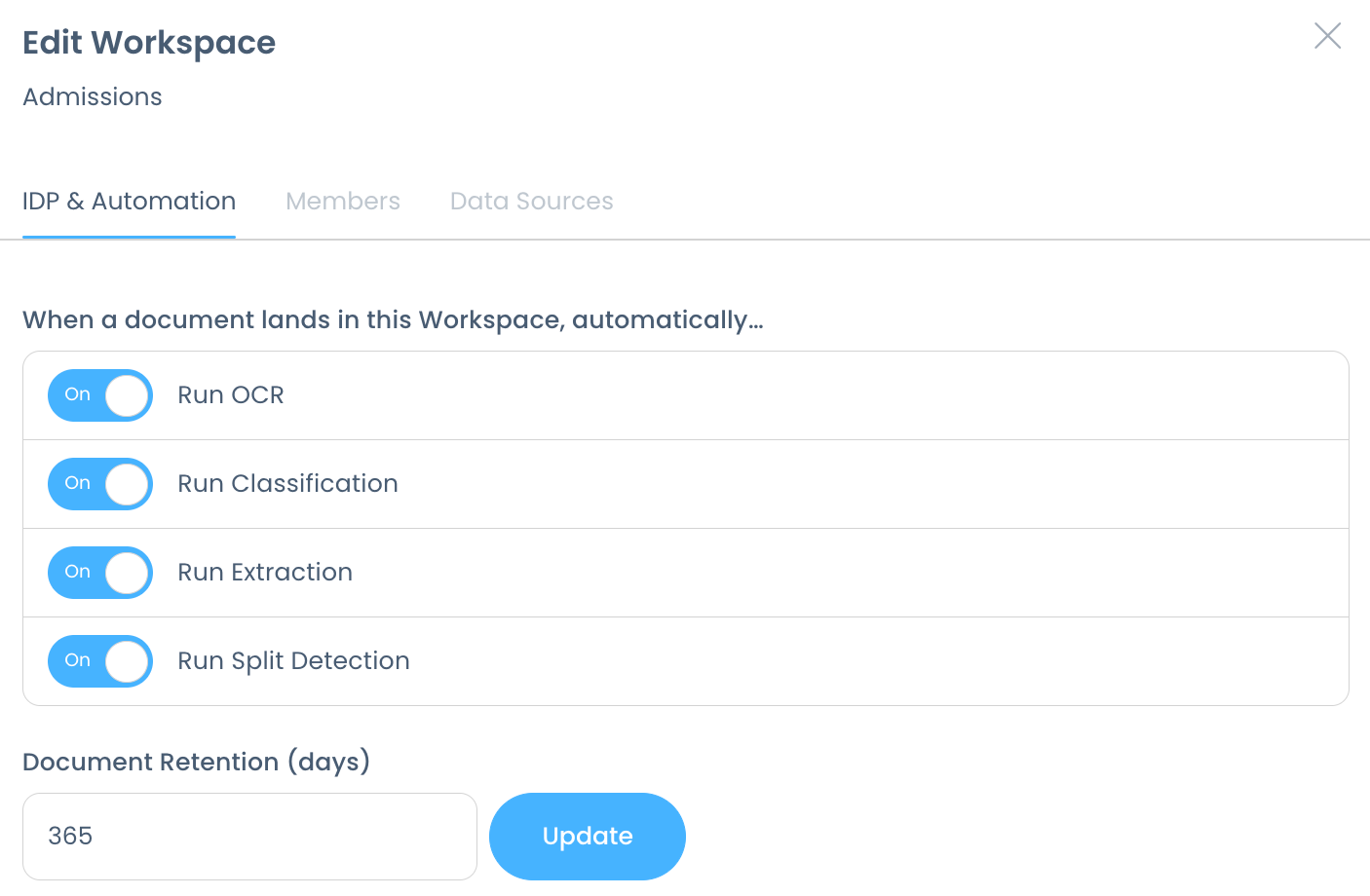Focus the Document Retention days input field
This screenshot has width=1370, height=896.
249,837
